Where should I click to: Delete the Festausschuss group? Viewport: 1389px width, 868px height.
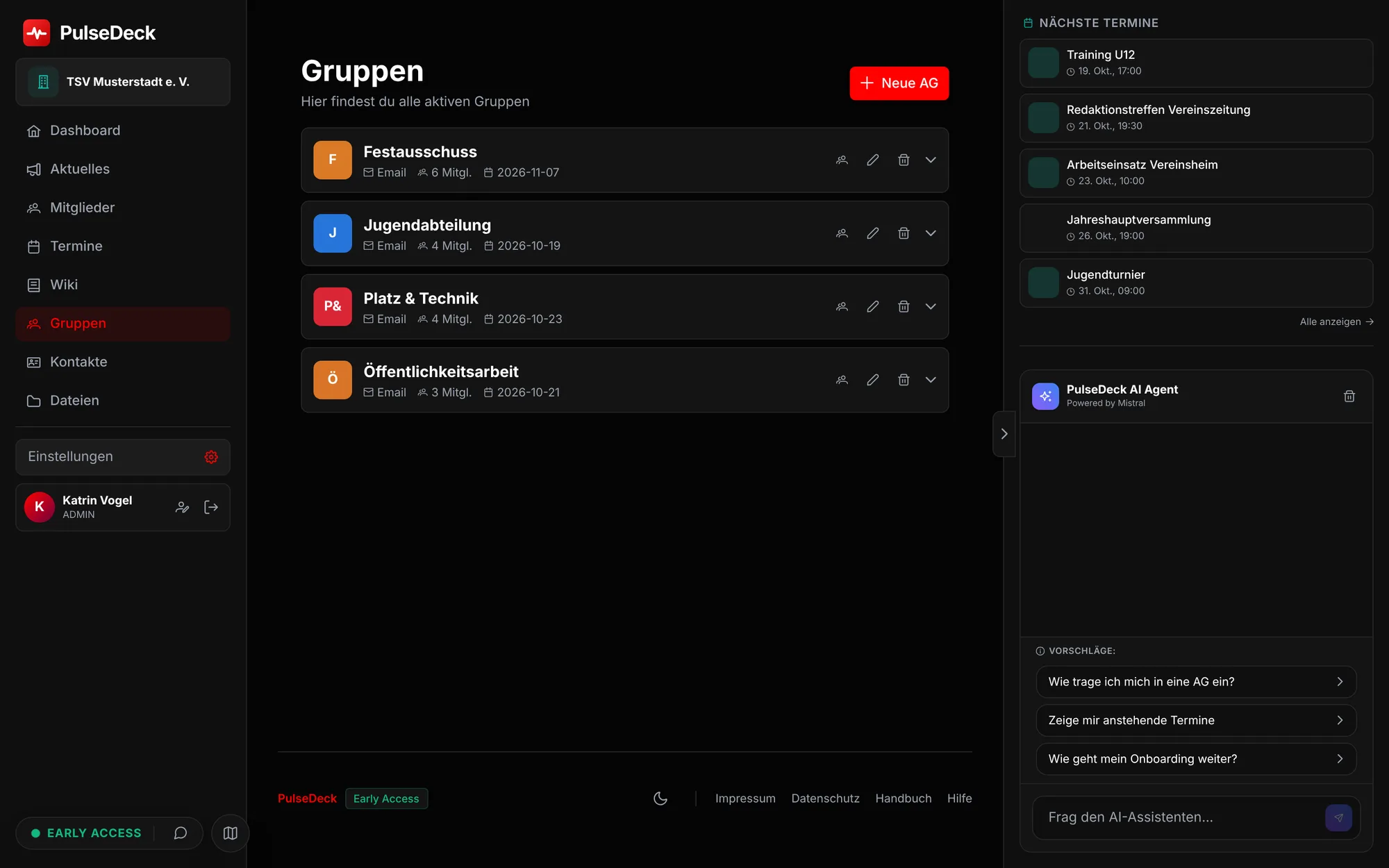[x=904, y=160]
